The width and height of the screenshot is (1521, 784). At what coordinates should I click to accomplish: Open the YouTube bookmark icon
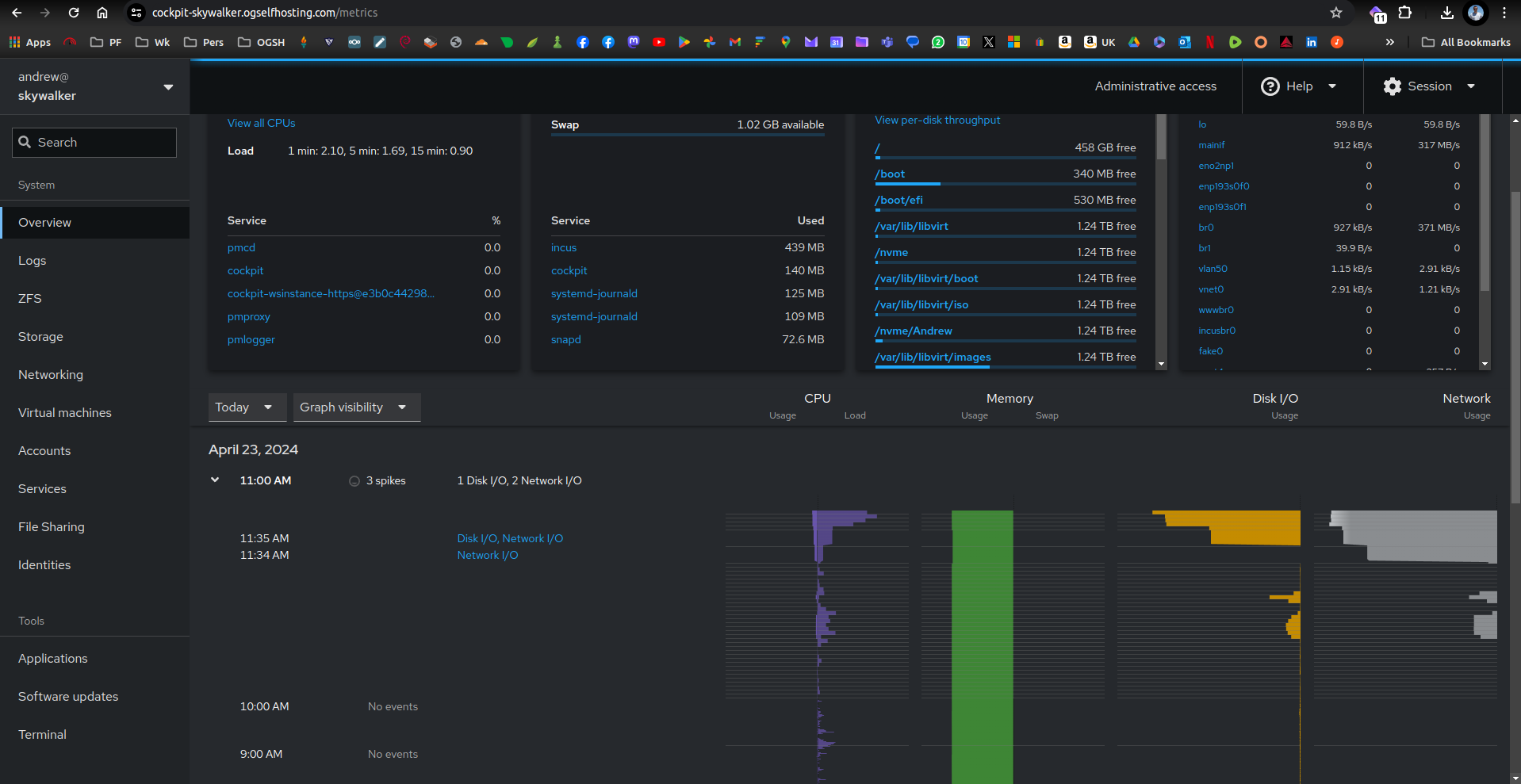coord(659,42)
